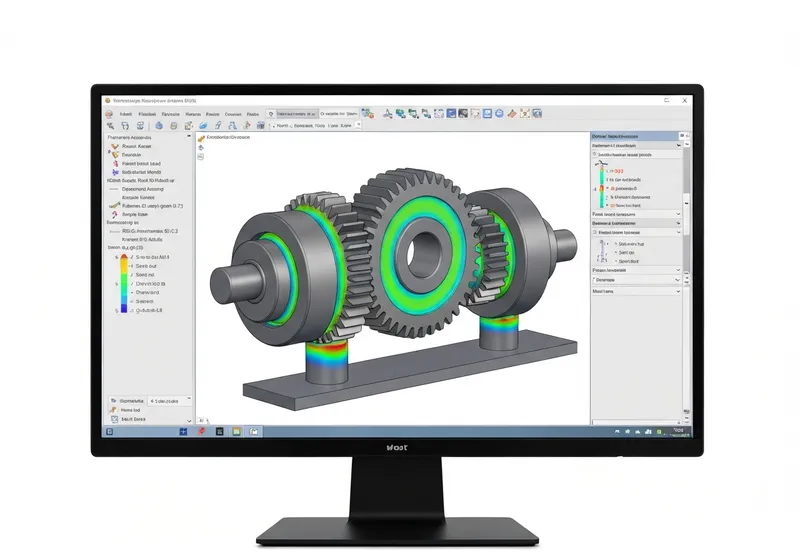Open the small dropdown arrow ending the second toolbar

pyautogui.click(x=359, y=125)
